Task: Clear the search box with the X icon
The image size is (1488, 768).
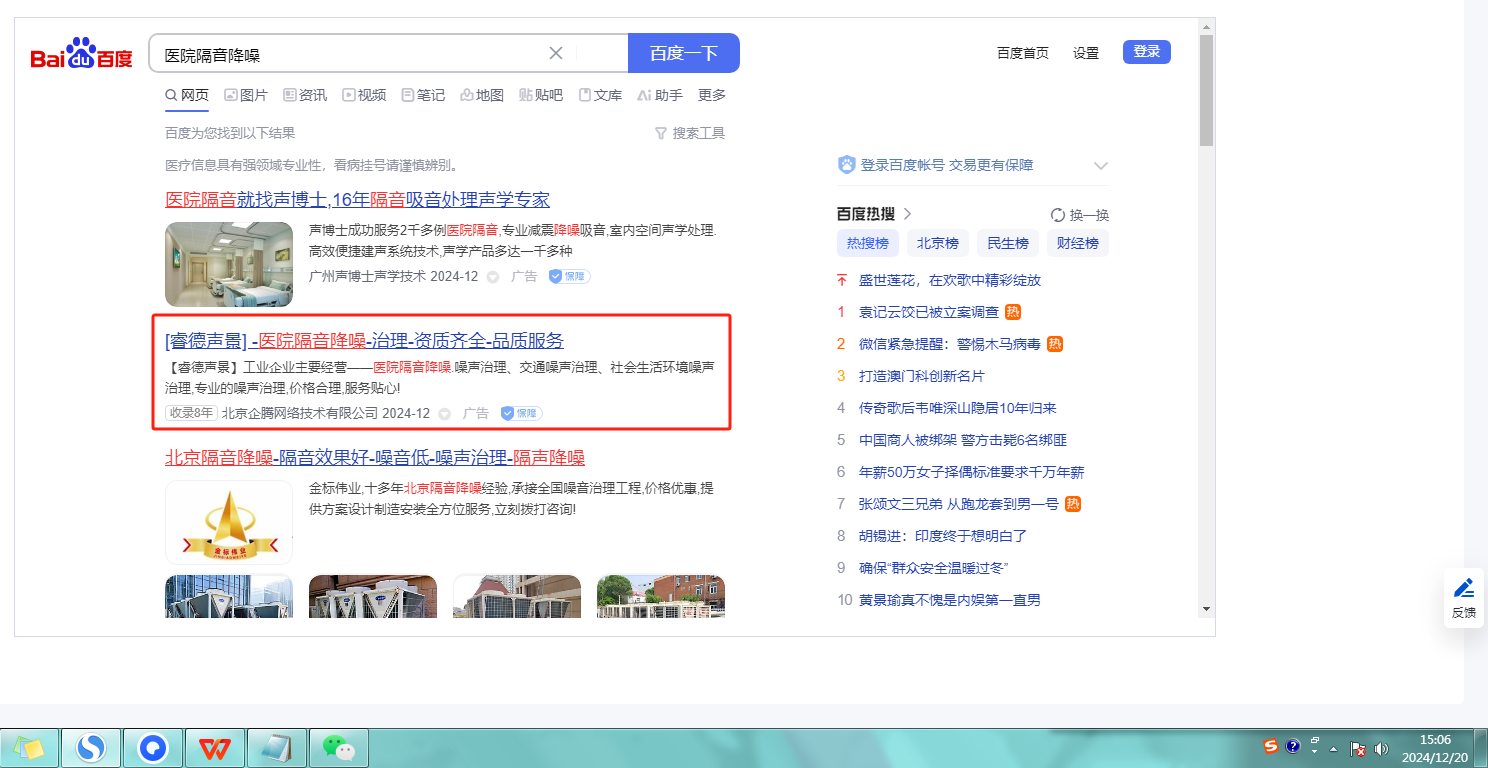Action: tap(556, 53)
